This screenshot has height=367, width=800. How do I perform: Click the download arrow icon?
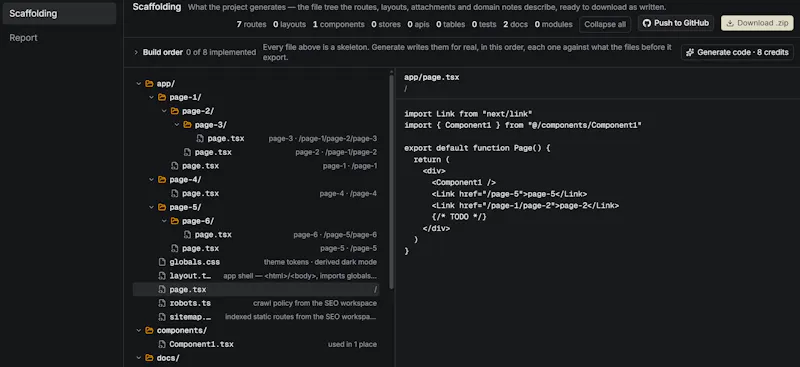(730, 23)
